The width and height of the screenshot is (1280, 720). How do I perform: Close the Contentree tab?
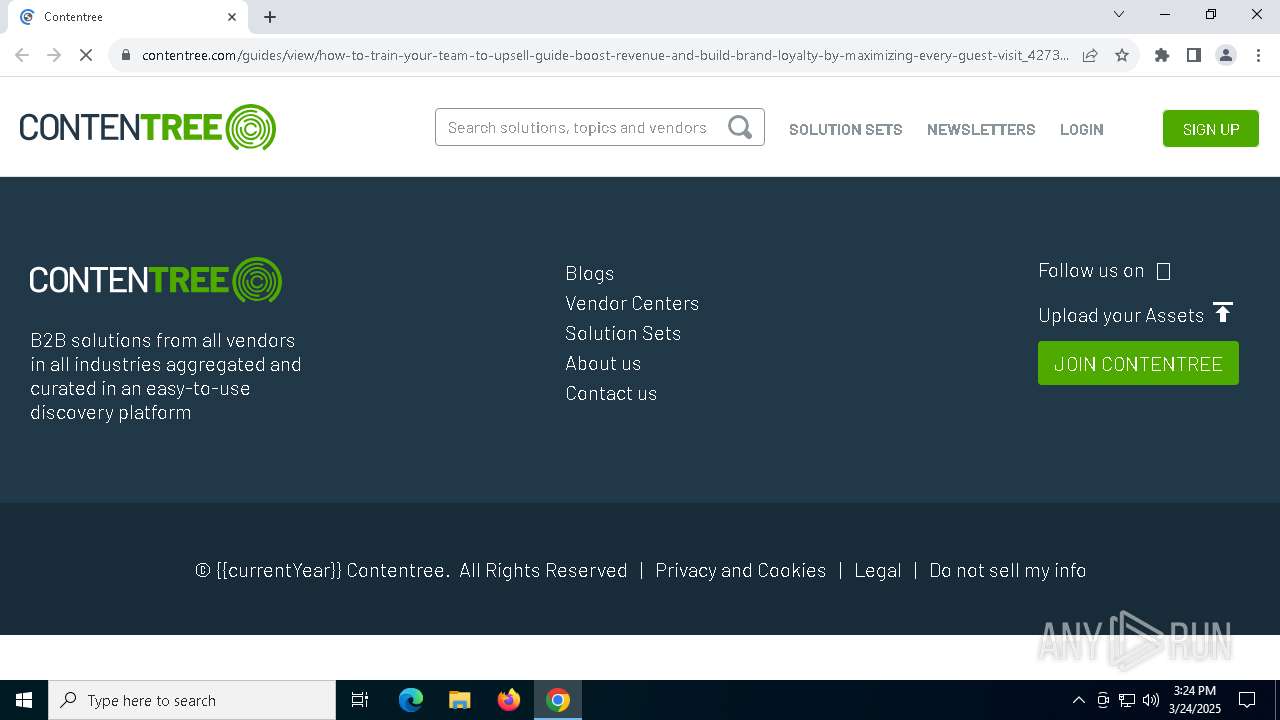232,17
